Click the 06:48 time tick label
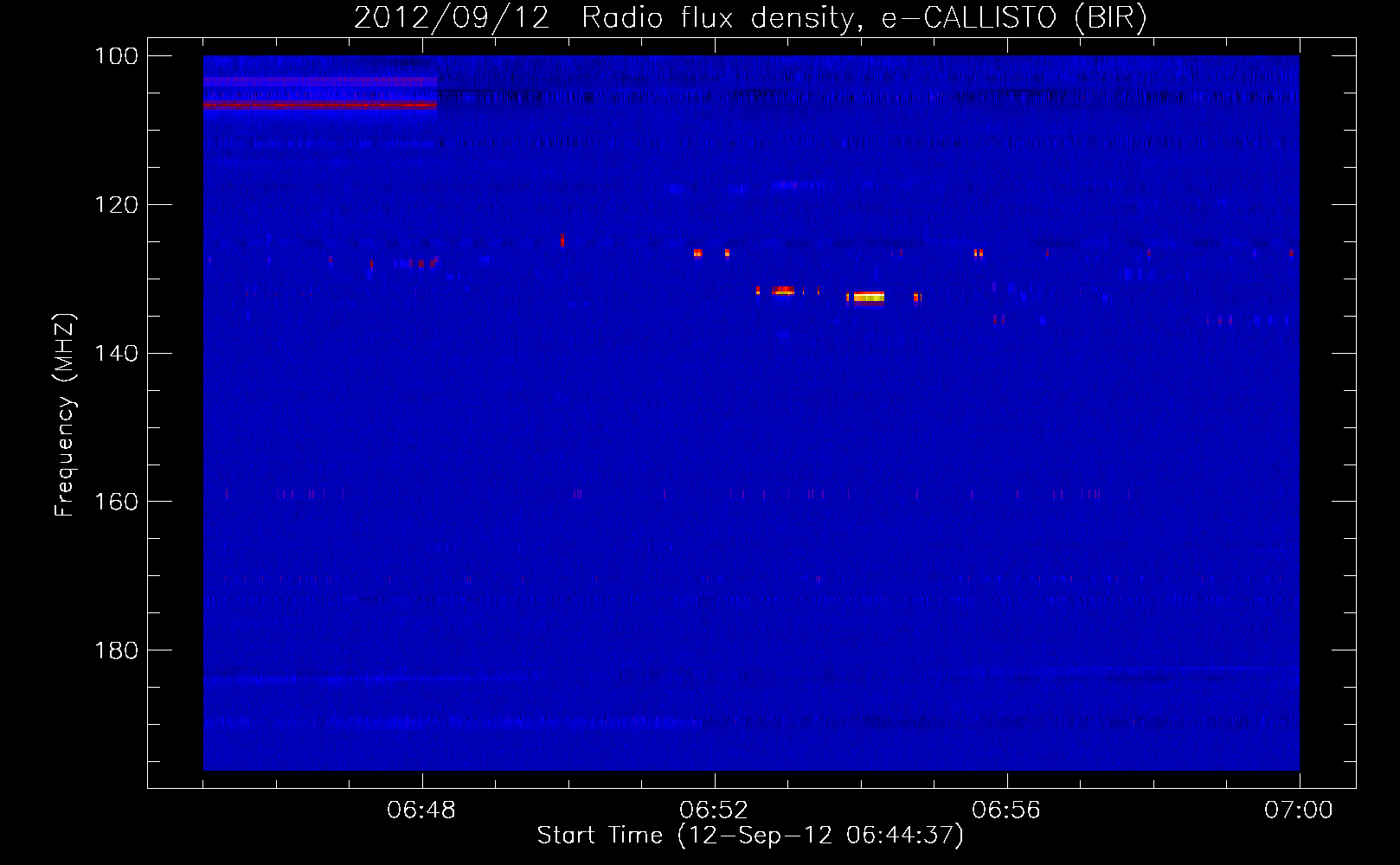The width and height of the screenshot is (1400, 865). [421, 811]
